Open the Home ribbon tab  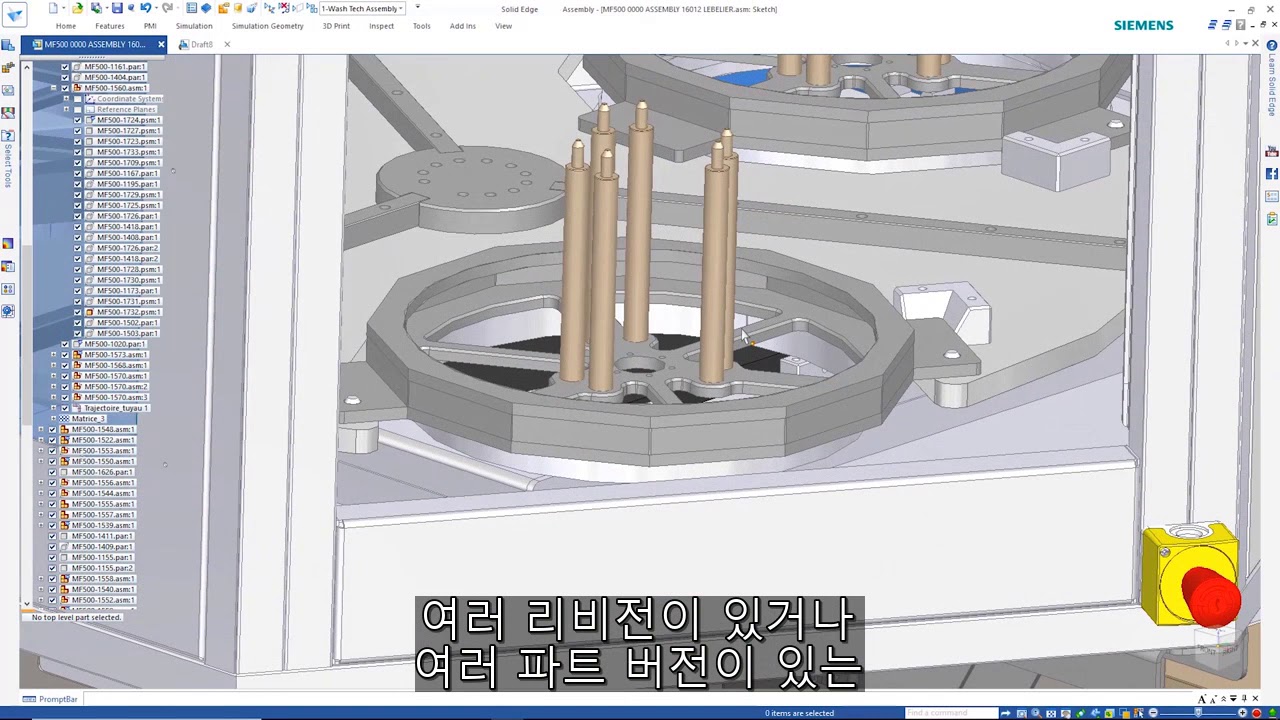(66, 26)
